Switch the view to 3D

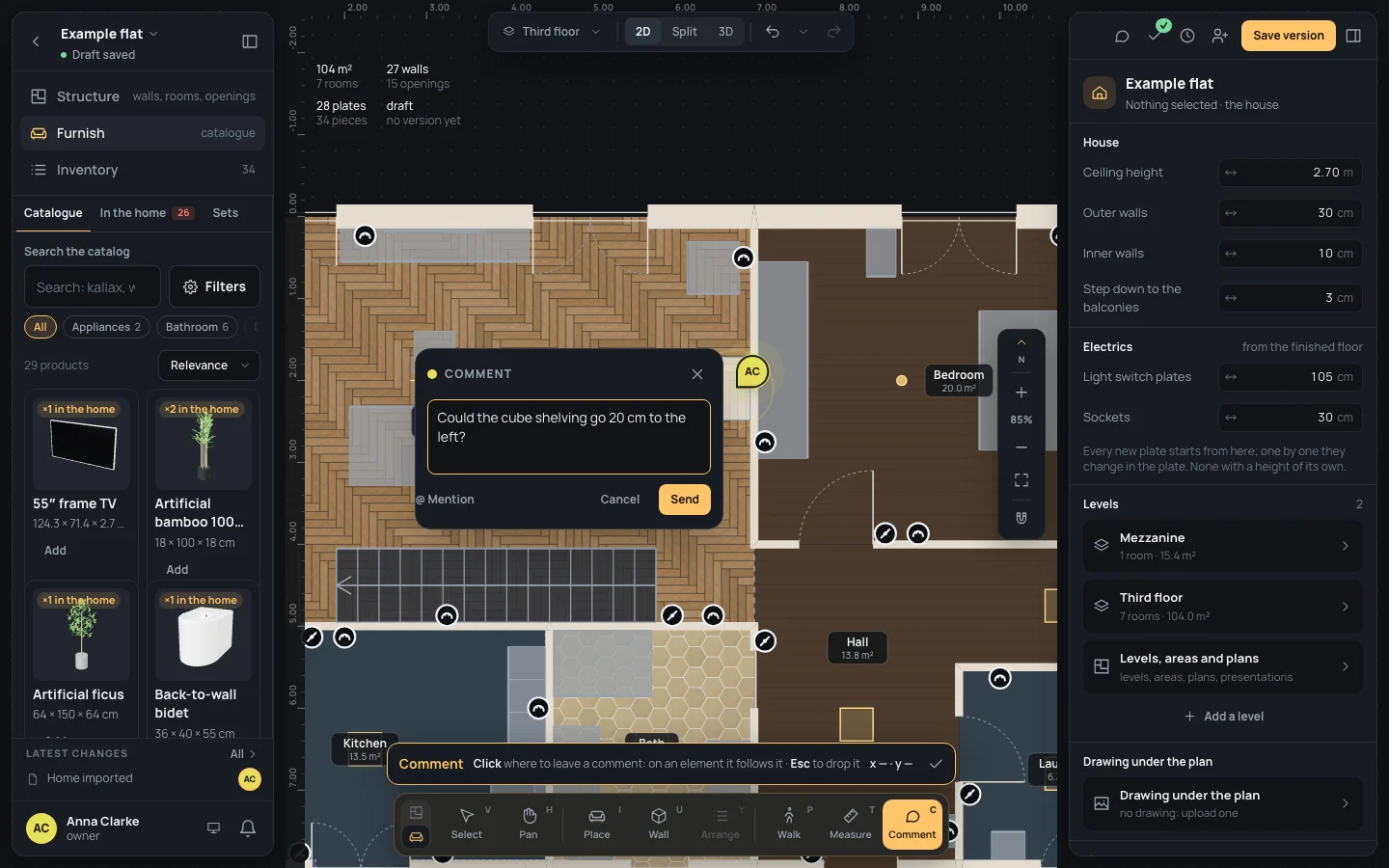pyautogui.click(x=725, y=32)
